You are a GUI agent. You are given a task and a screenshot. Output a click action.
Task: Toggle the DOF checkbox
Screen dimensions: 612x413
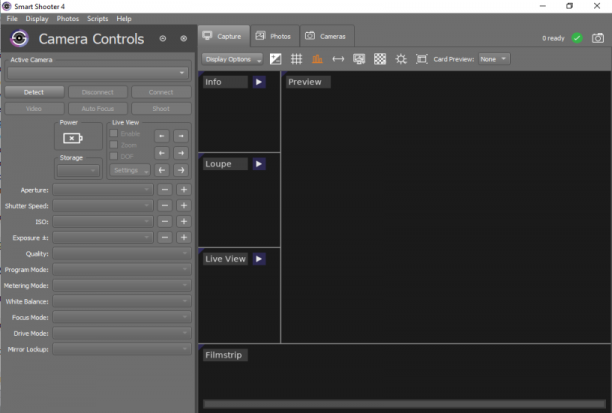[114, 156]
